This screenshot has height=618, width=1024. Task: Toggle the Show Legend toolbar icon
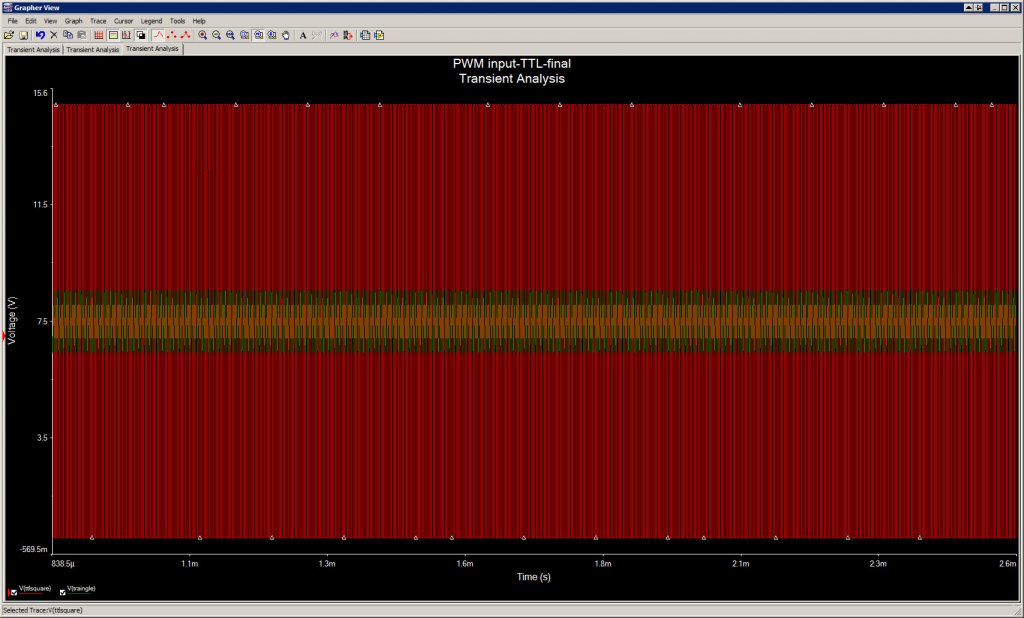[113, 35]
